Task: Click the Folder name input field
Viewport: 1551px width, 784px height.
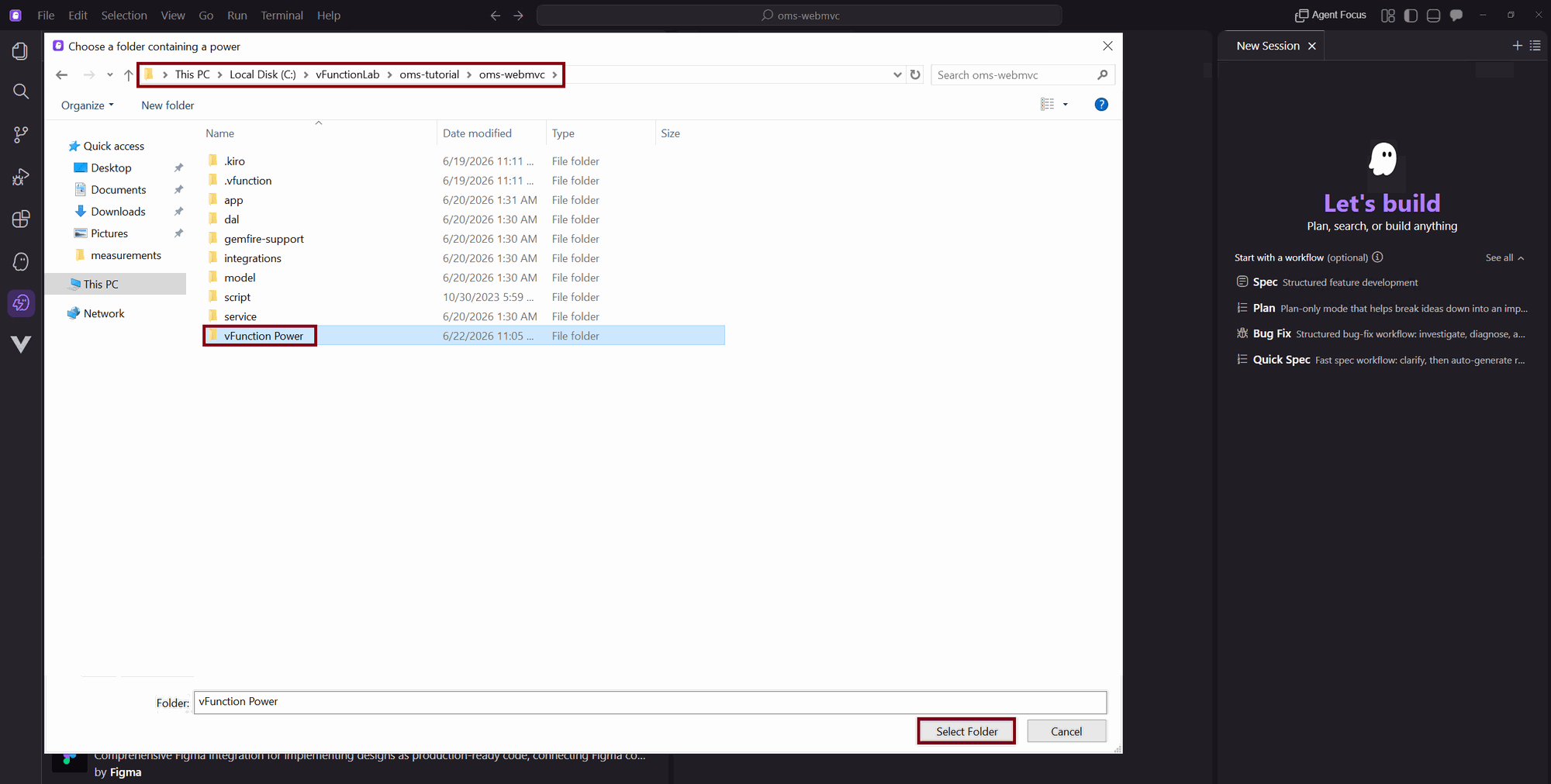Action: [x=650, y=703]
